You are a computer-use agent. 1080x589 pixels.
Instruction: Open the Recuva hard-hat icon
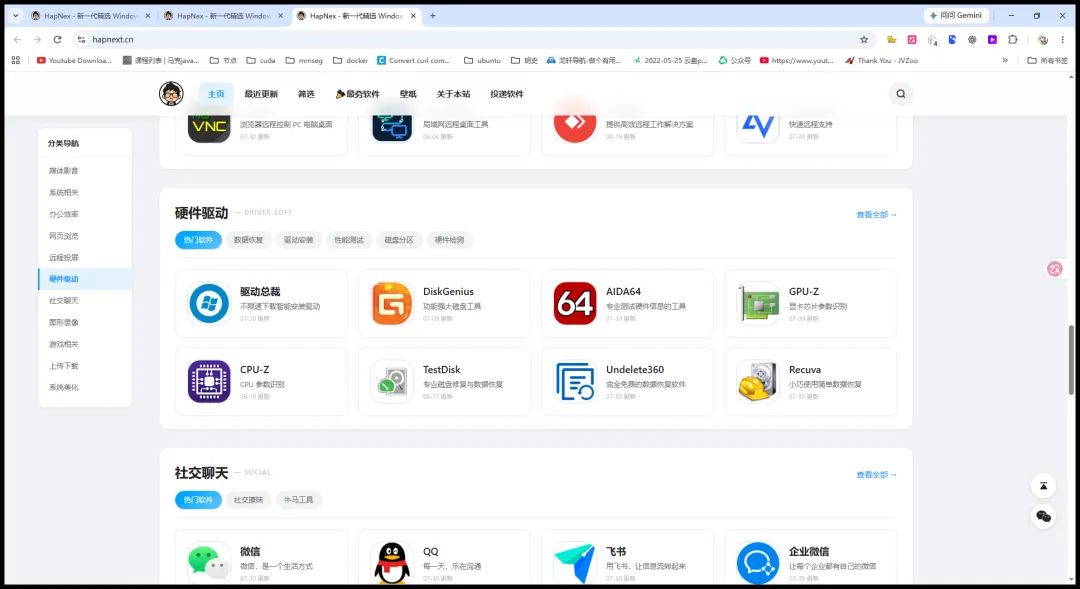coord(758,381)
